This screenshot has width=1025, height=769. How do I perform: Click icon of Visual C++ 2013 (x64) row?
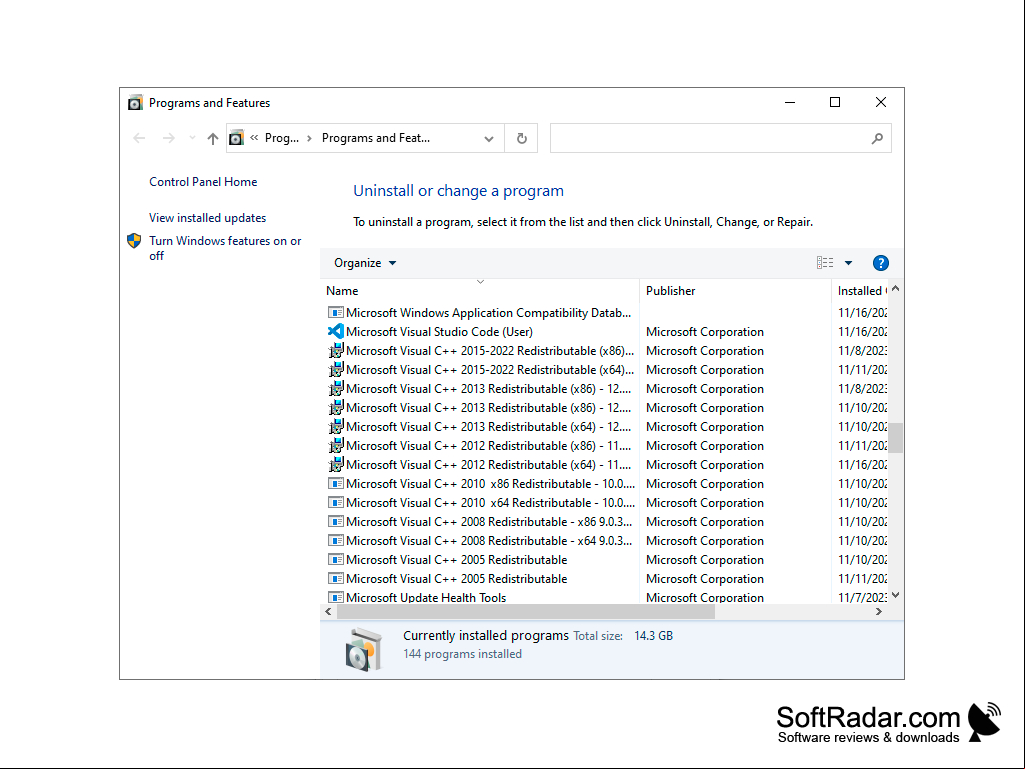[335, 426]
